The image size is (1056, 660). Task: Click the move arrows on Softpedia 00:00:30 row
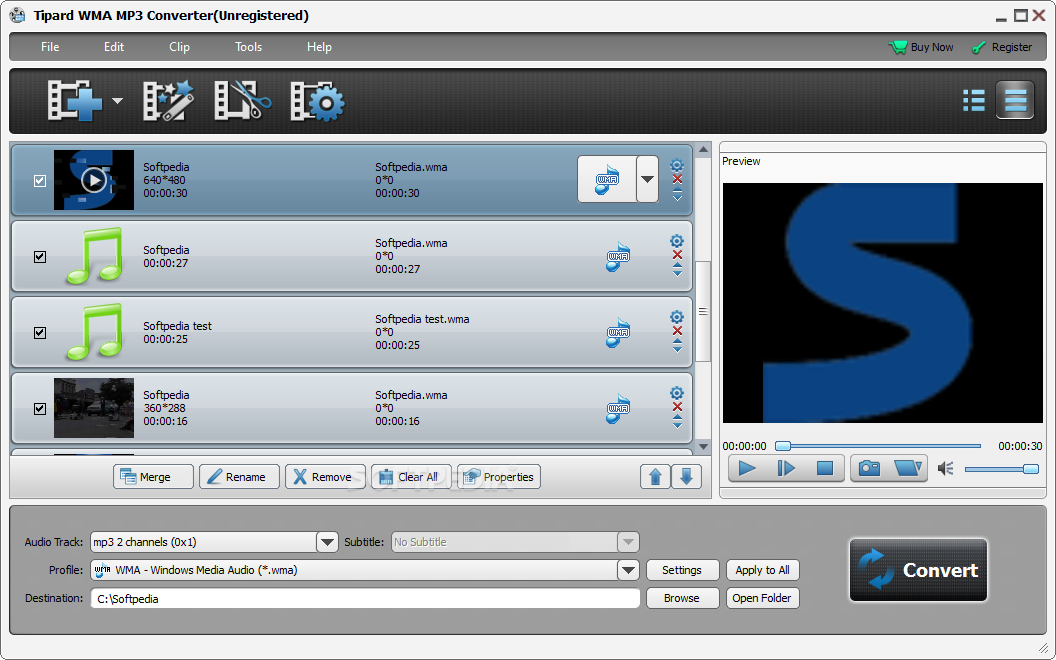(x=677, y=194)
